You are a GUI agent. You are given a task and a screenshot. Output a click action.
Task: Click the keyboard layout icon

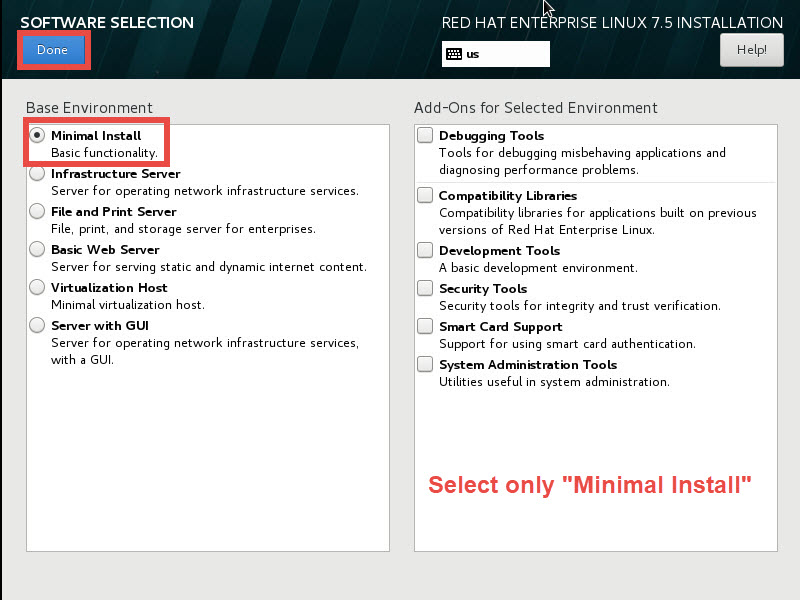coord(454,54)
